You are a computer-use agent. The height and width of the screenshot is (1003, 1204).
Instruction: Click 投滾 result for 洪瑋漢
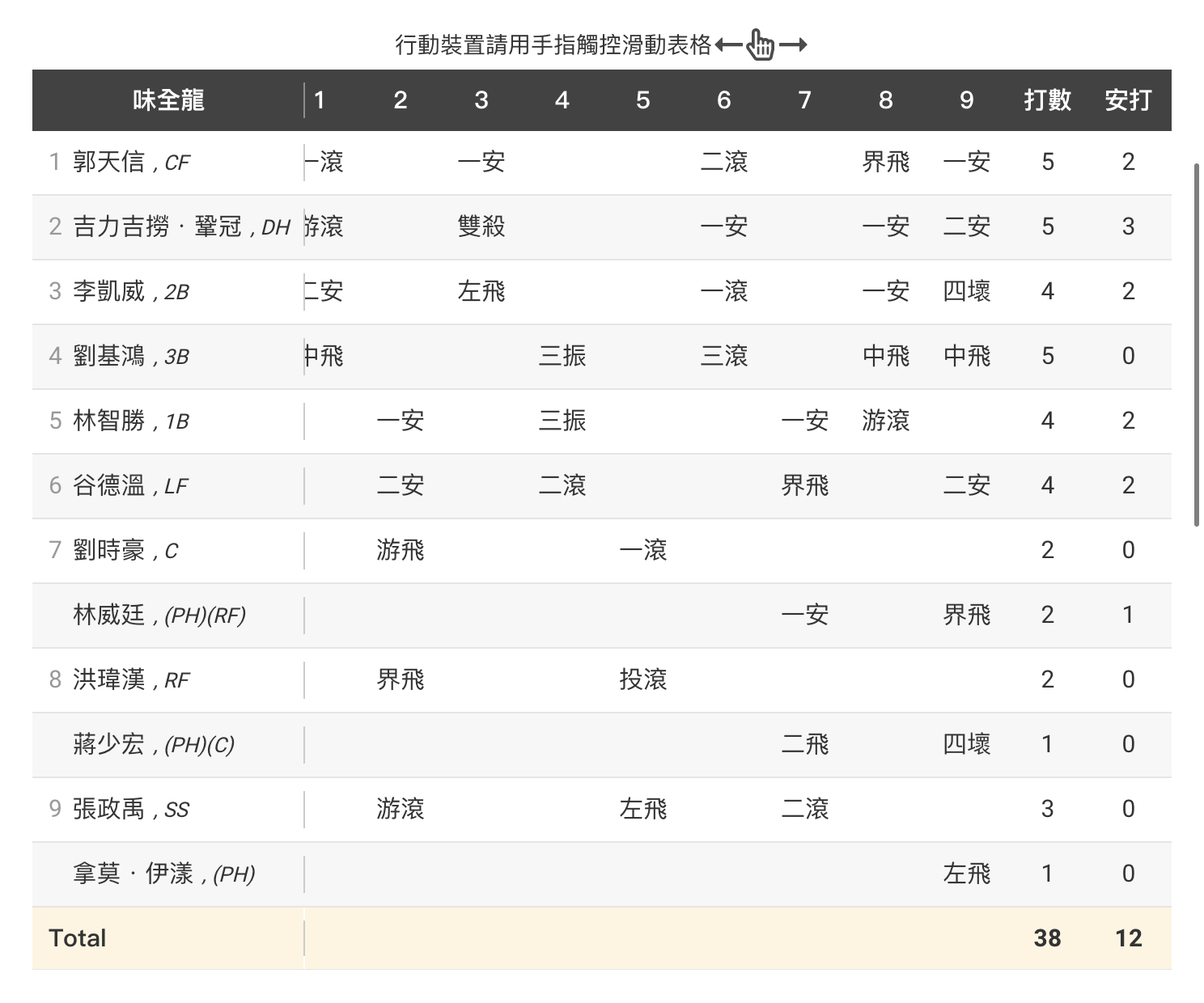(x=642, y=679)
